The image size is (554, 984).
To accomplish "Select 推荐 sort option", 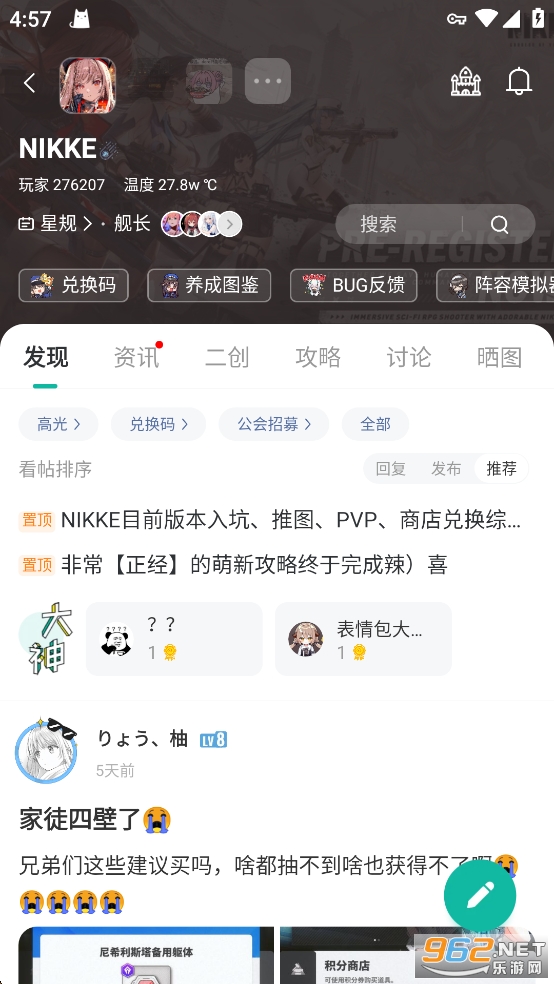I will click(x=501, y=469).
